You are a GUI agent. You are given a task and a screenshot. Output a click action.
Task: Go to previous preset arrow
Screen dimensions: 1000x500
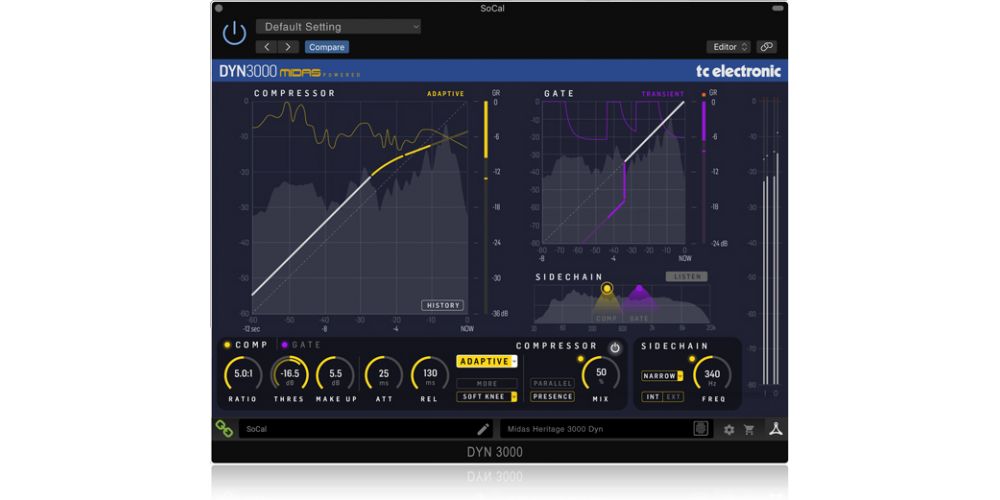coord(267,47)
